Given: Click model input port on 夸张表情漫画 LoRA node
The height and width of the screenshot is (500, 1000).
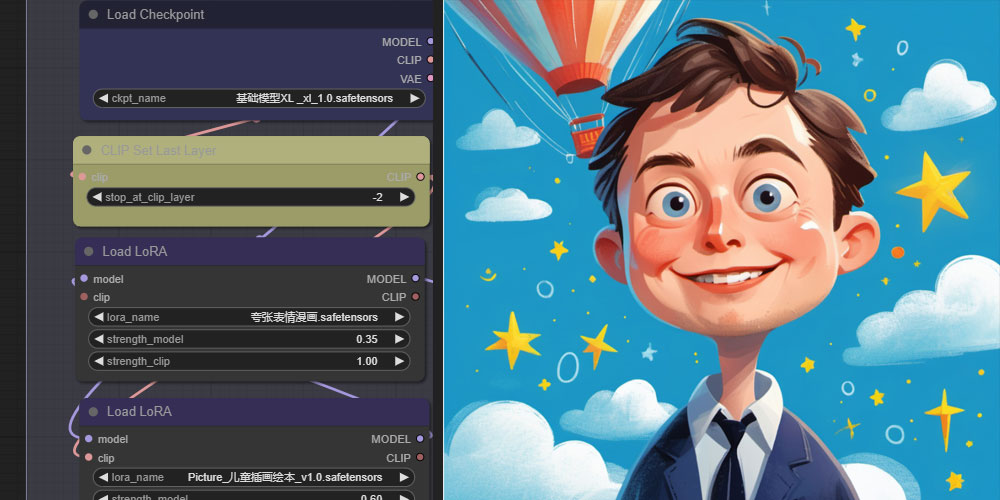Looking at the screenshot, I should tap(84, 279).
